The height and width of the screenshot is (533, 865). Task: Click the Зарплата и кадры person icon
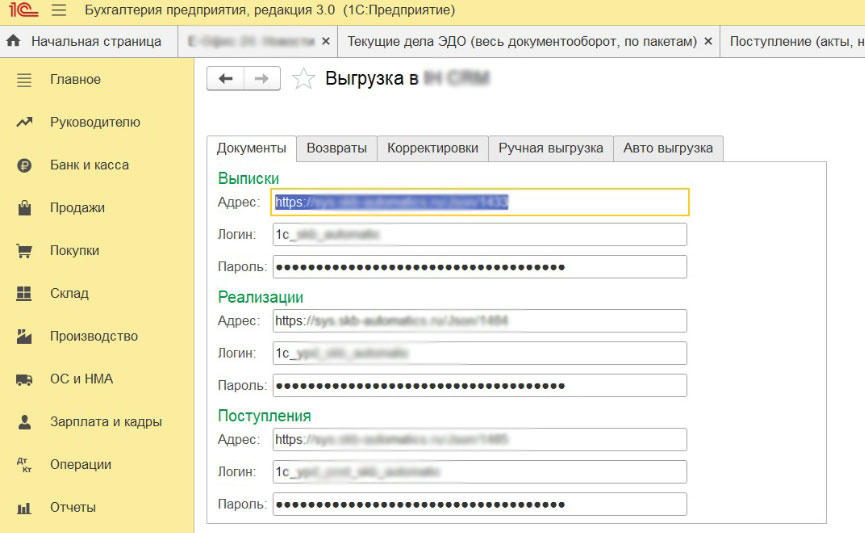pos(24,422)
